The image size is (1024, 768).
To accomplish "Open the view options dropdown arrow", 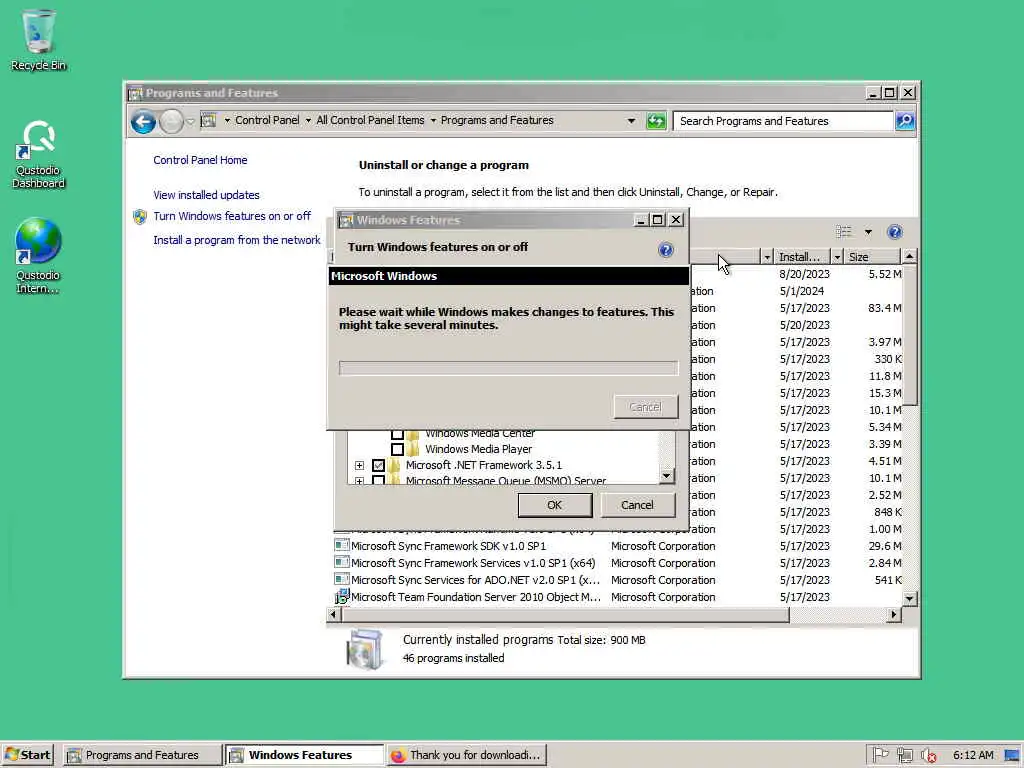I will (x=868, y=232).
